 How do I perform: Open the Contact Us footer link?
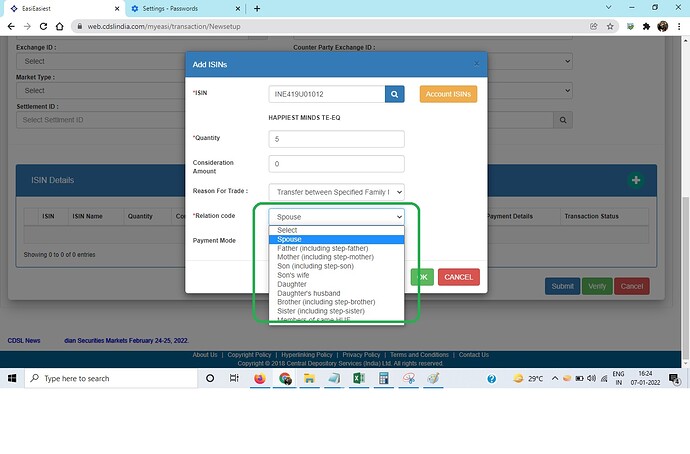coord(473,355)
